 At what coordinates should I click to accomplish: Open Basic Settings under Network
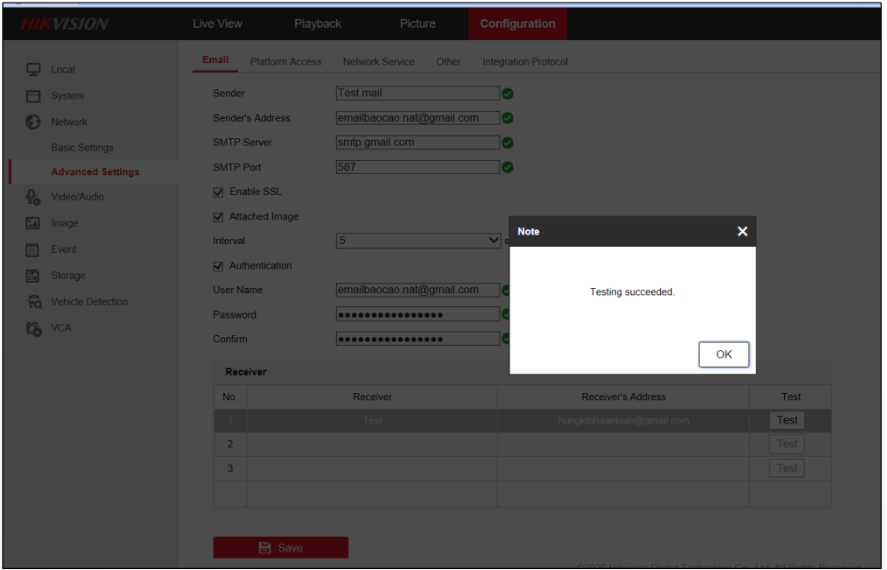click(x=82, y=148)
